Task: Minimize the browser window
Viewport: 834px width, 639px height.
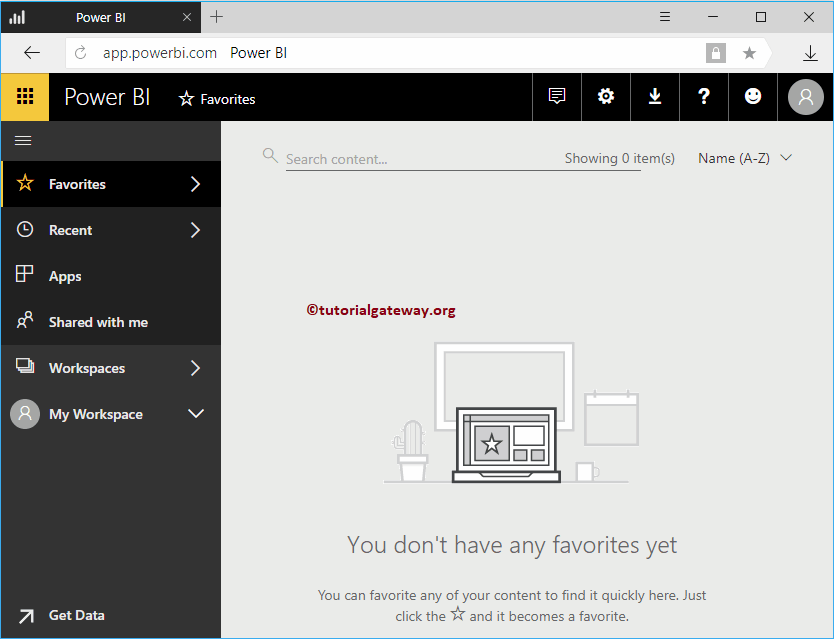Action: (x=713, y=17)
